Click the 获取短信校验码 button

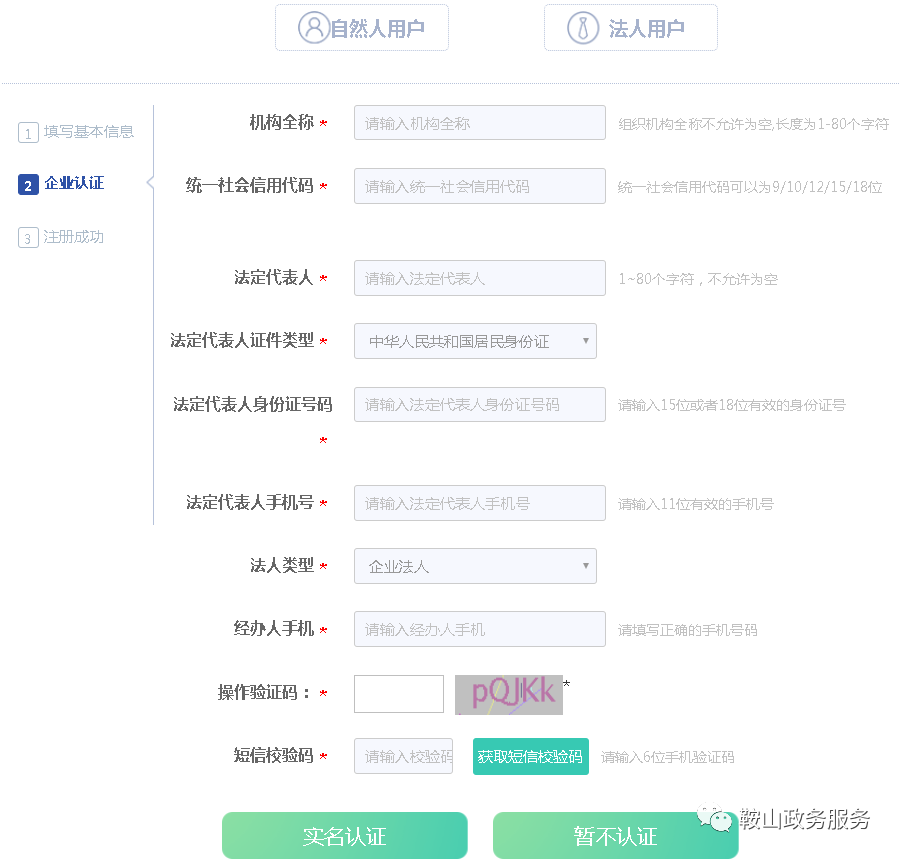[530, 756]
